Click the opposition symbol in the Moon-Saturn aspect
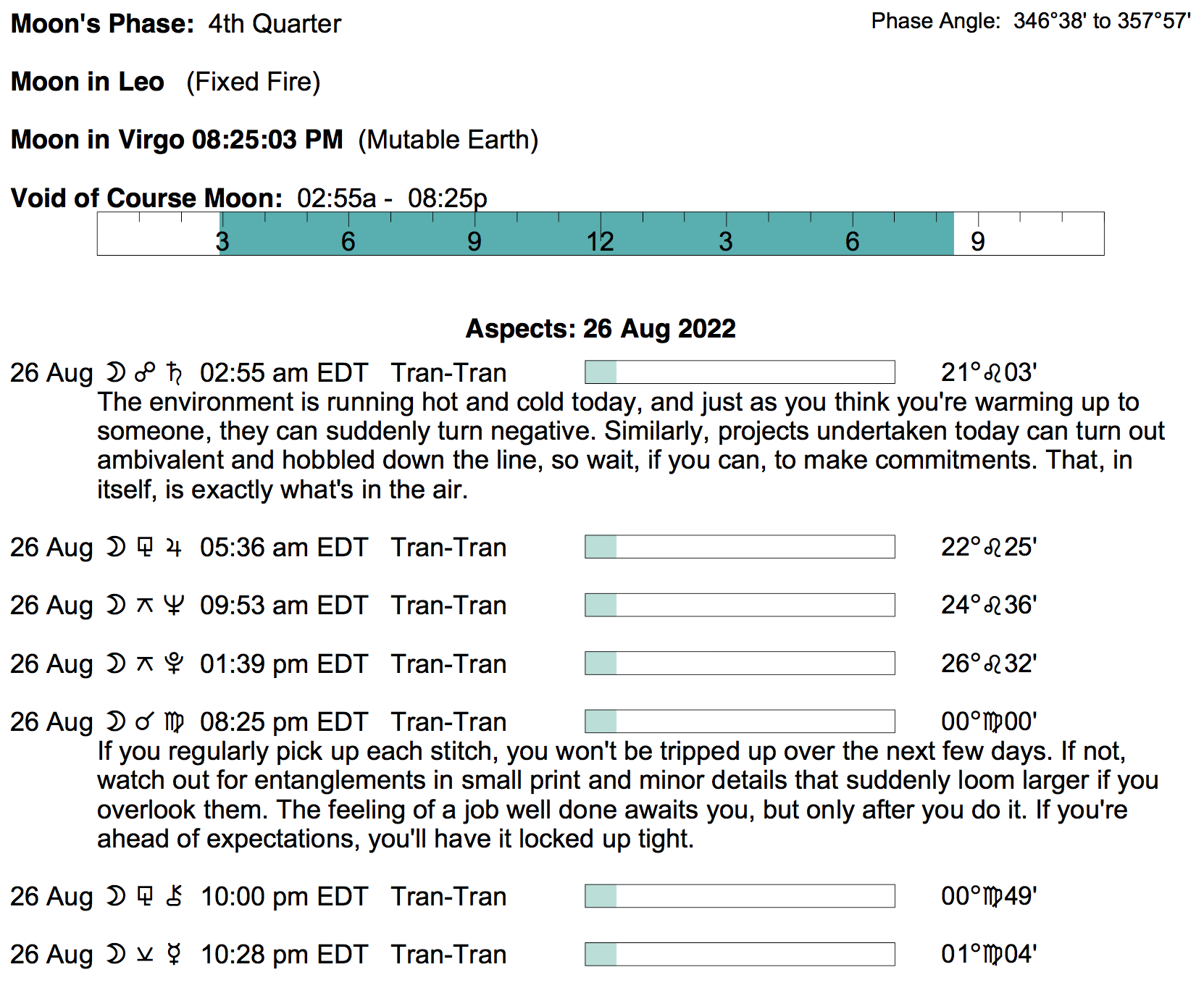 point(145,373)
